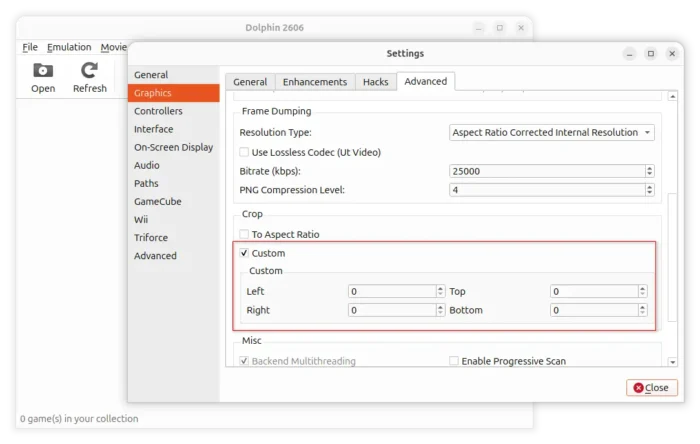Click the Bitrate spinner arrows

[650, 171]
